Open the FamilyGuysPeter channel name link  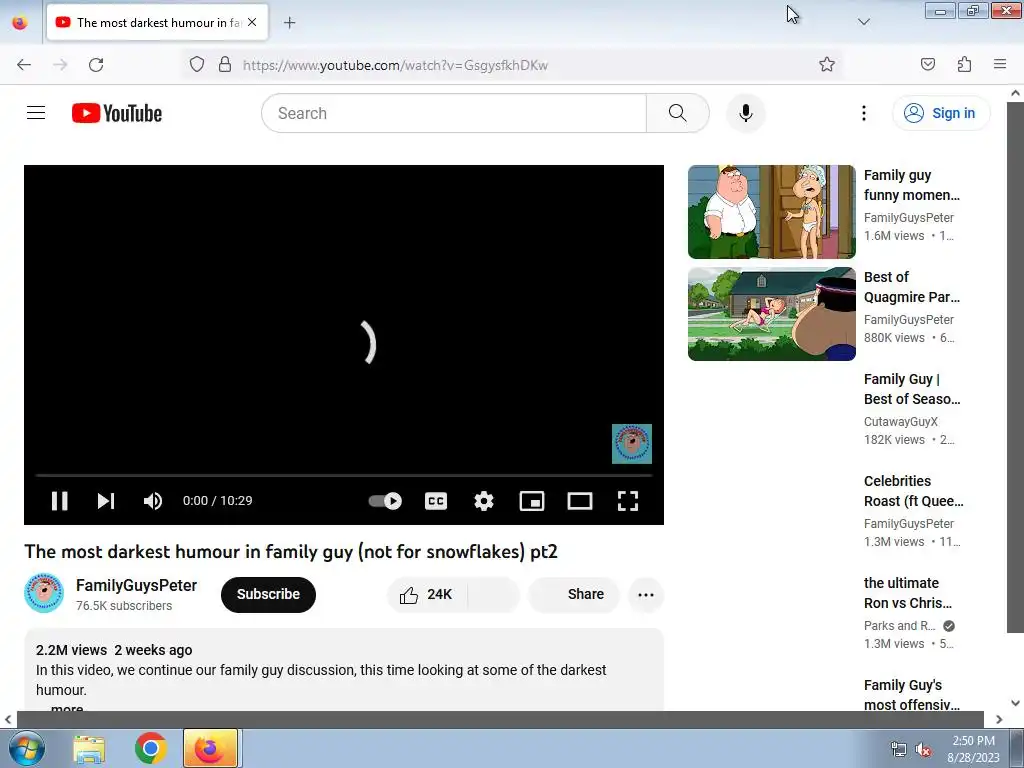(136, 585)
